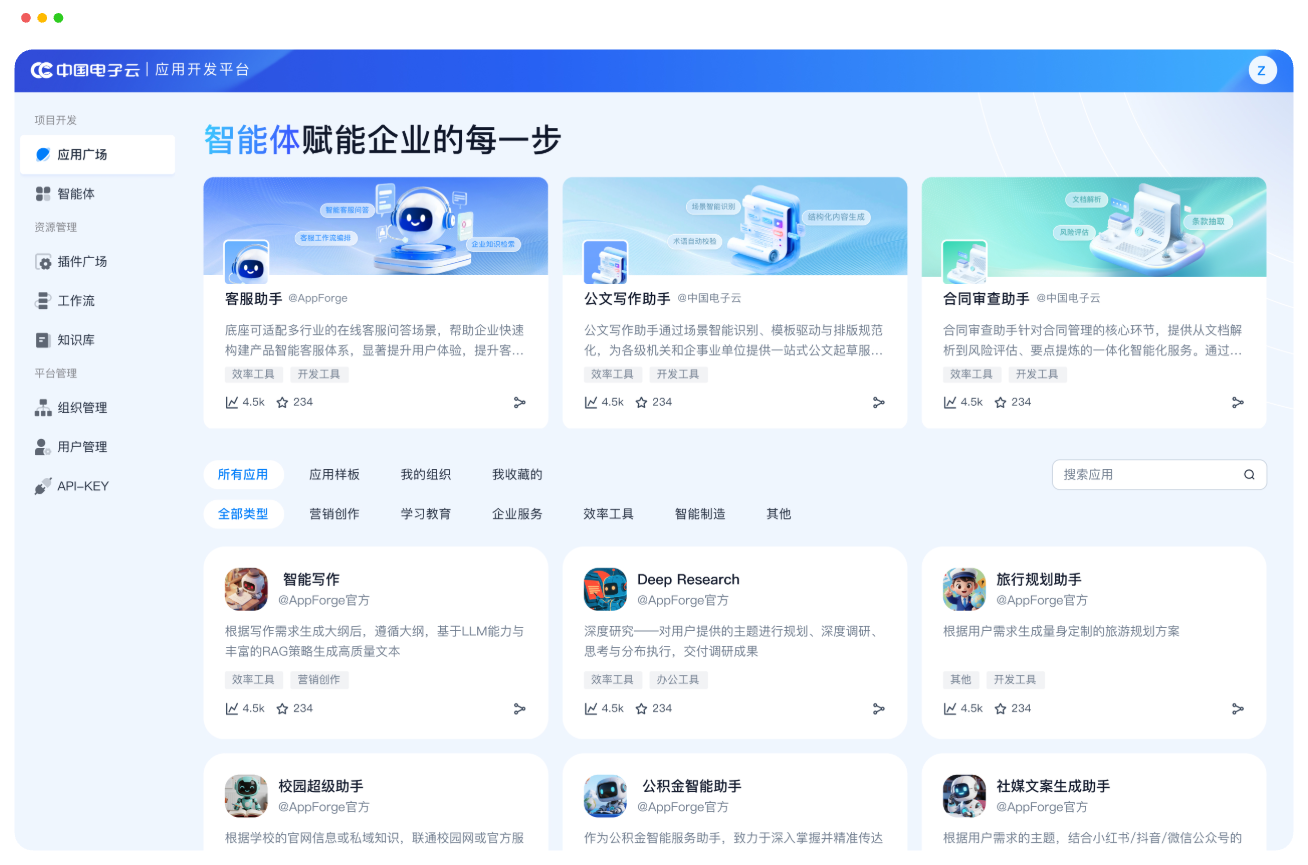Switch to the 应用样板 tab
Image resolution: width=1308 pixels, height=865 pixels.
point(334,474)
